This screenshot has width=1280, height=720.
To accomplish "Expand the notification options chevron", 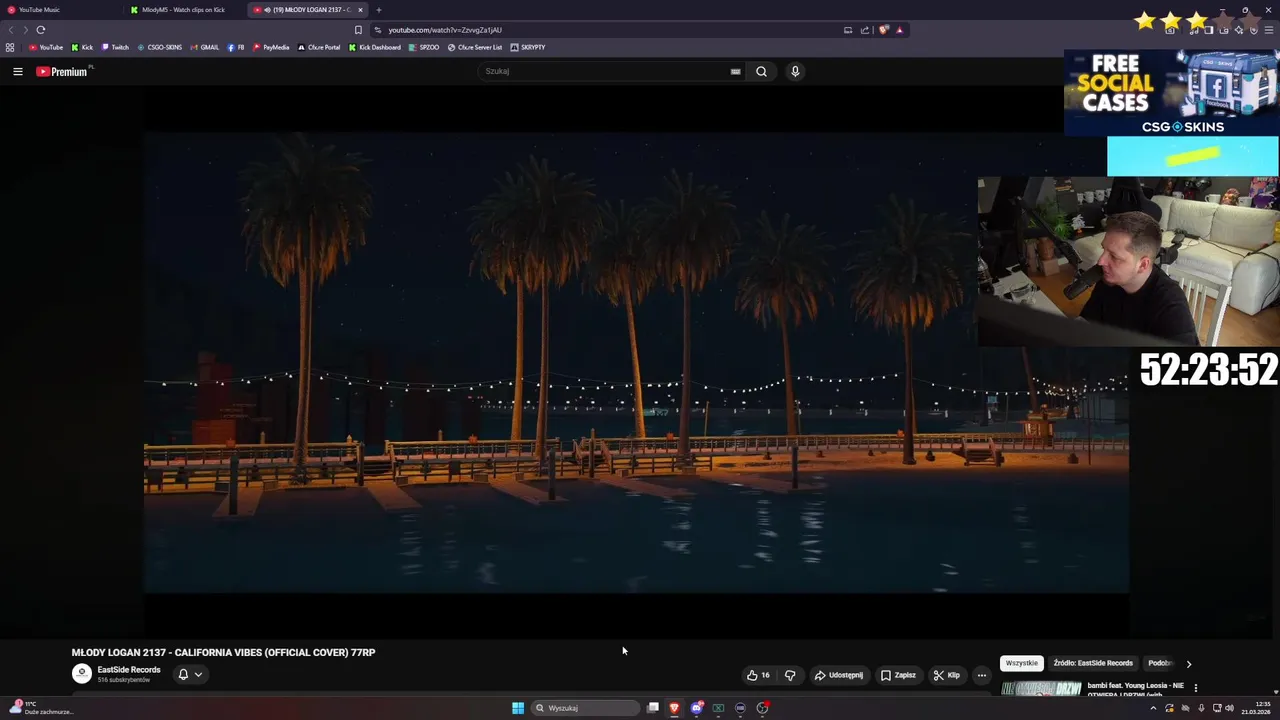I will point(198,674).
